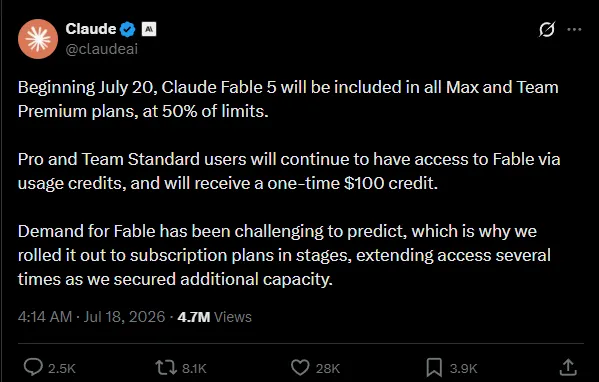
Task: Open the @claudeai handle link
Action: point(102,49)
